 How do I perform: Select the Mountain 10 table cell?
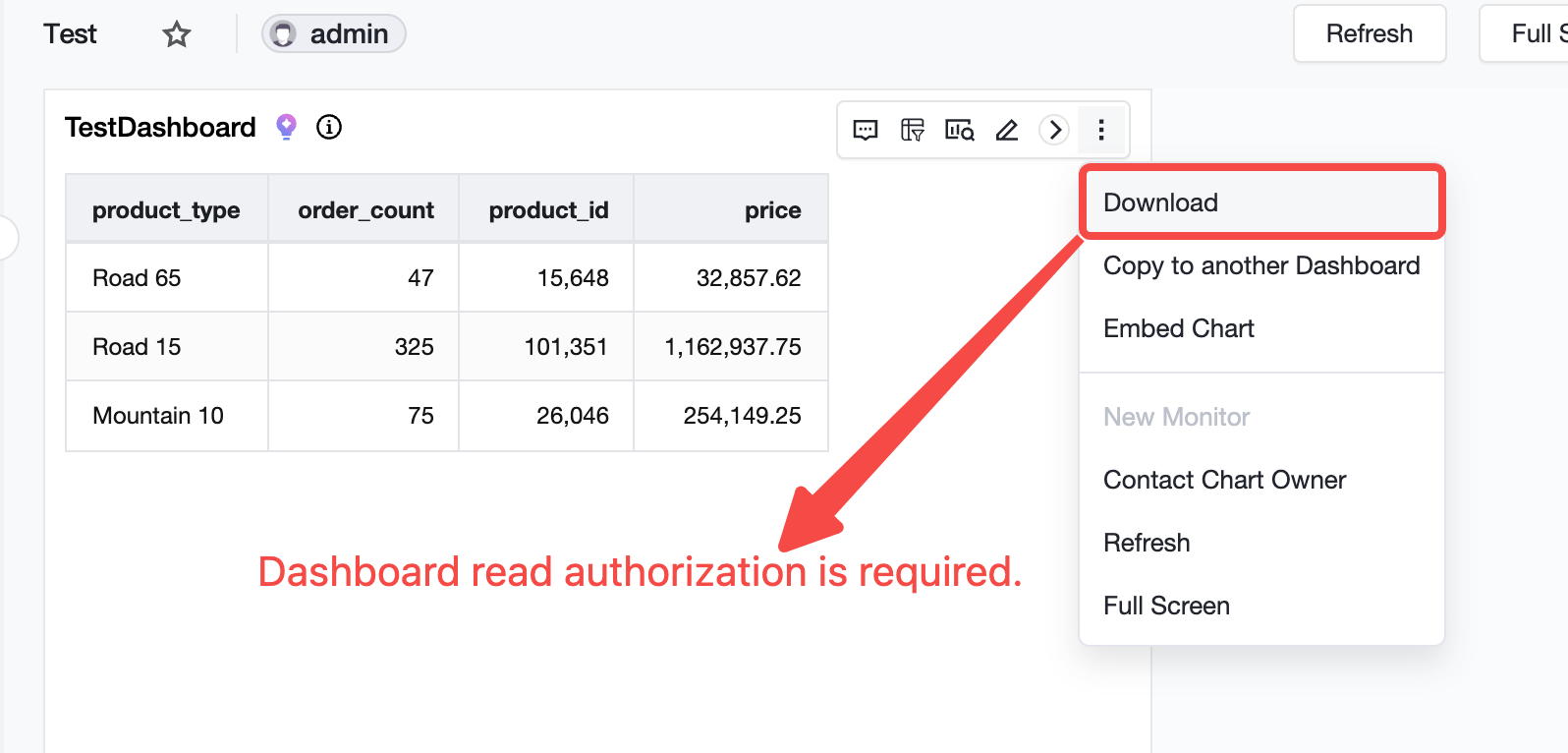tap(167, 416)
